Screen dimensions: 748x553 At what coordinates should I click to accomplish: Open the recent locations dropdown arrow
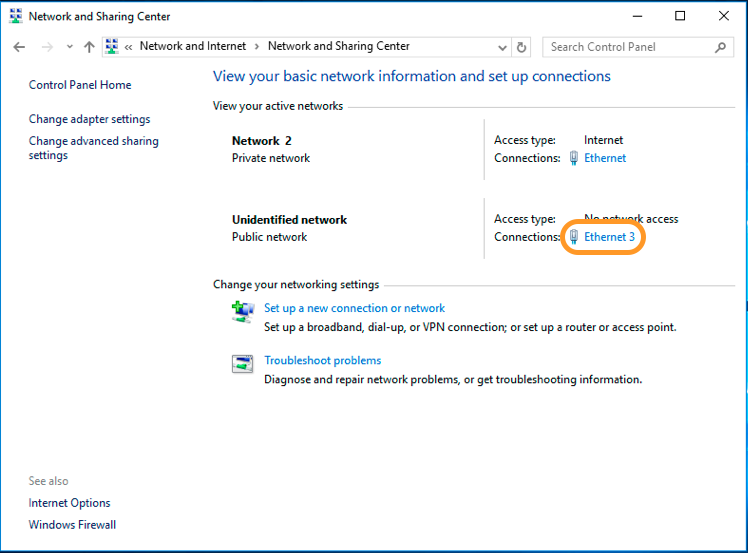pos(69,47)
